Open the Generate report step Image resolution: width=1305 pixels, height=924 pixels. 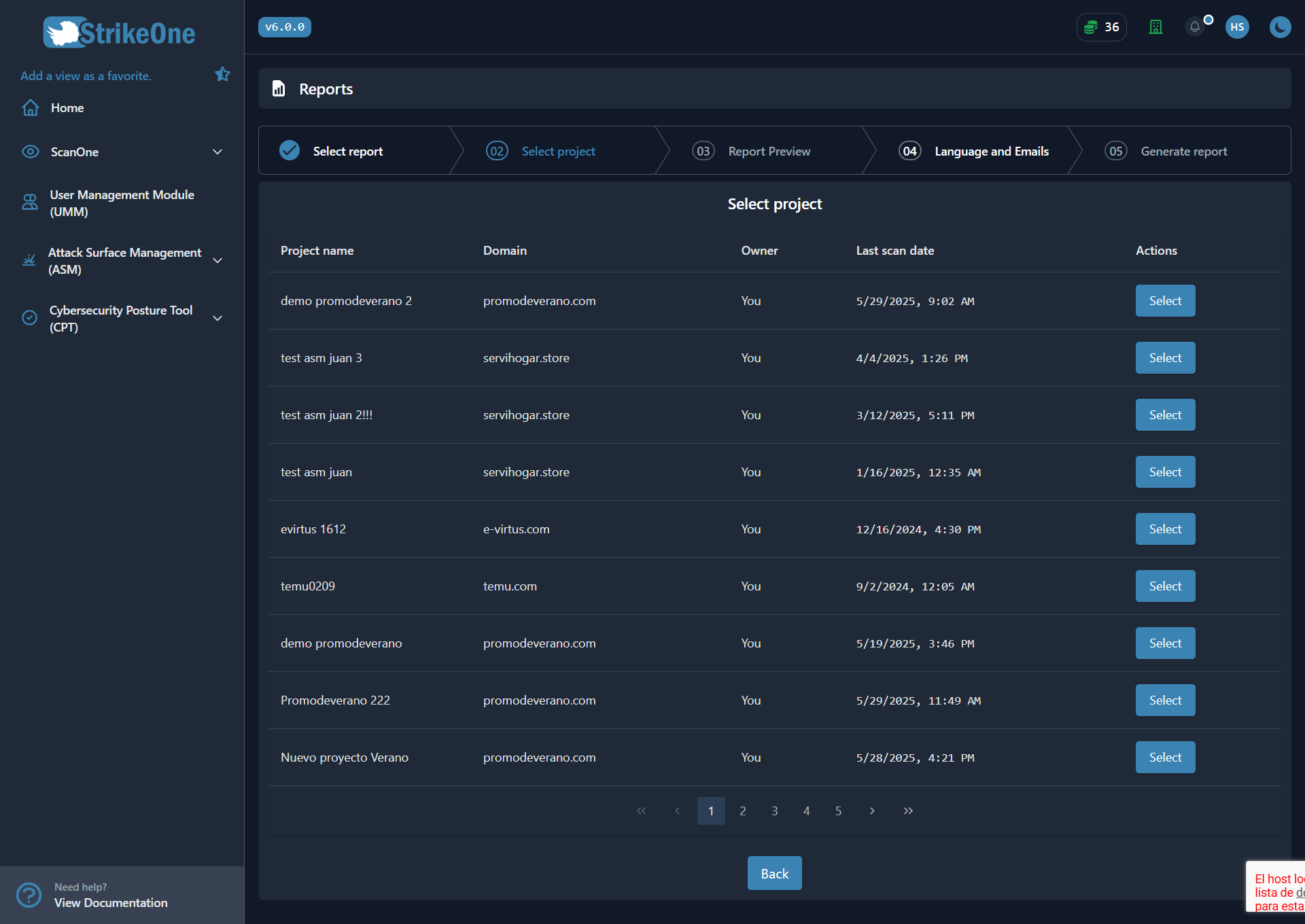click(1183, 151)
